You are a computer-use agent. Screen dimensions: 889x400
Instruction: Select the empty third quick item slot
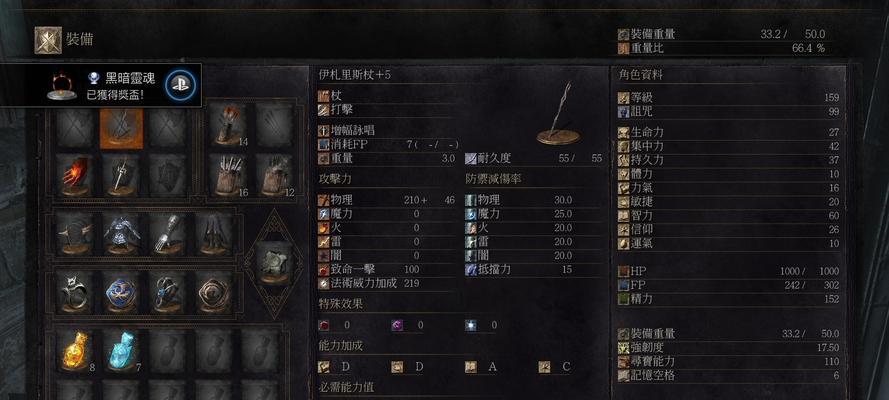[168, 351]
